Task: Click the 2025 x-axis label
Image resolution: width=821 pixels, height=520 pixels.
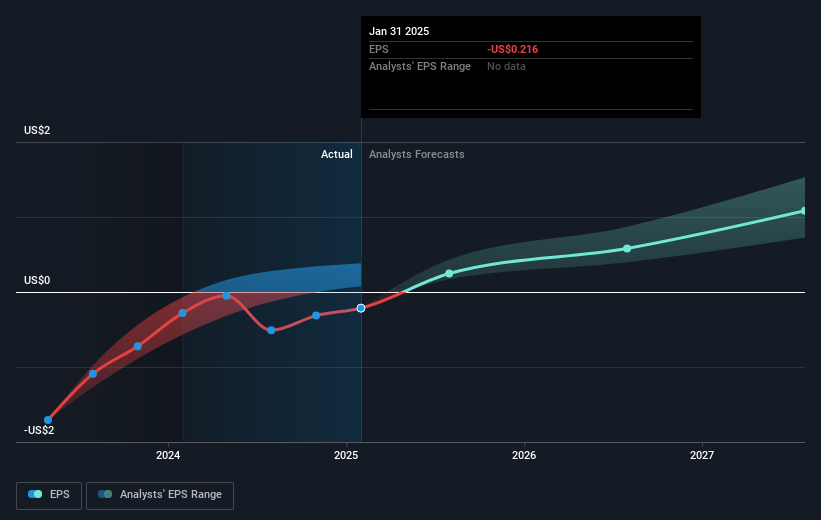Action: 346,455
